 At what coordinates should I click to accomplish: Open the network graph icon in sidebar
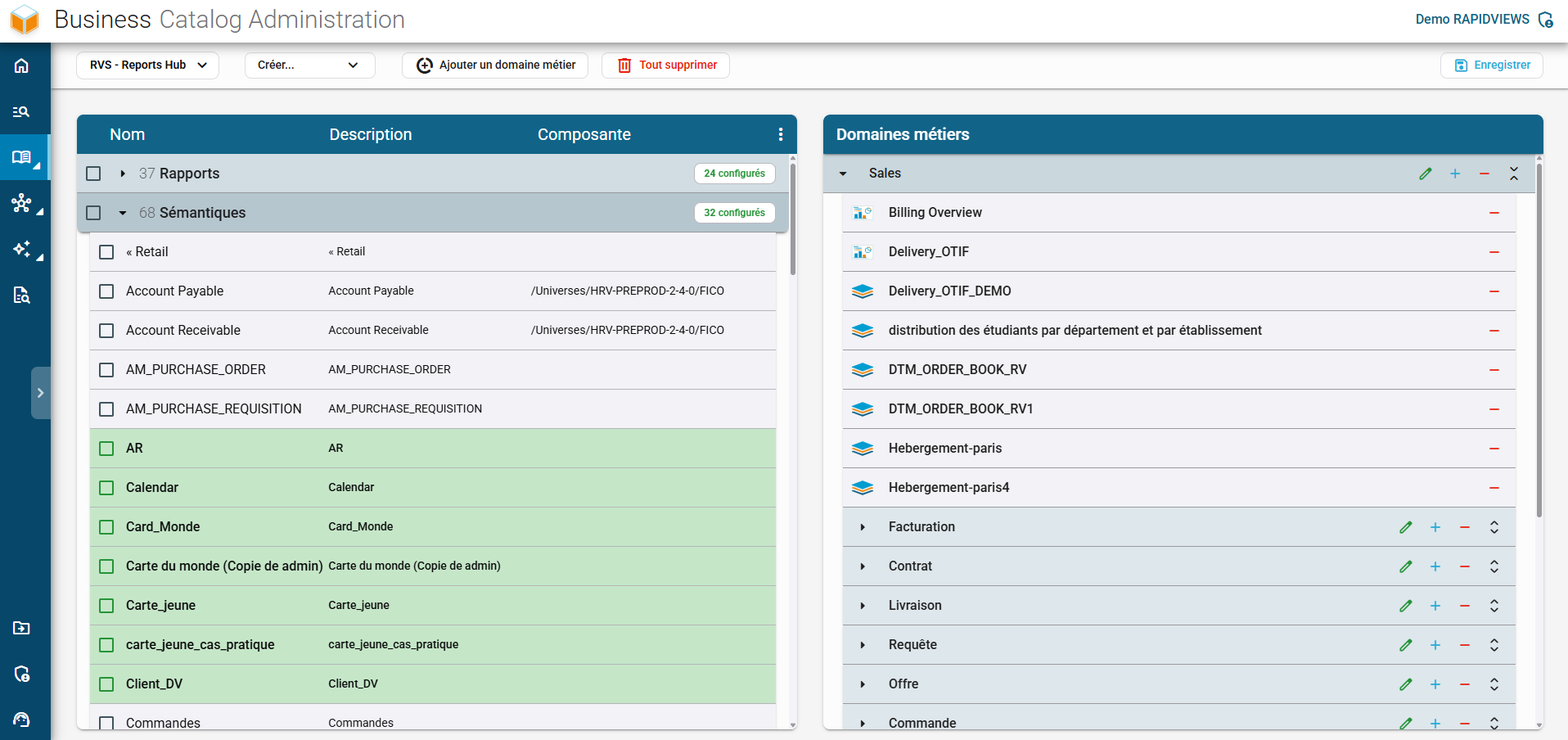click(x=22, y=203)
